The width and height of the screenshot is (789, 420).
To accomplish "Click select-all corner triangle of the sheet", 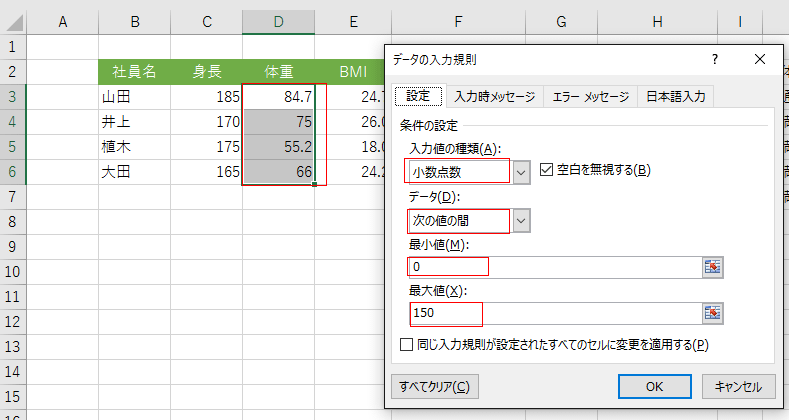I will tap(13, 21).
